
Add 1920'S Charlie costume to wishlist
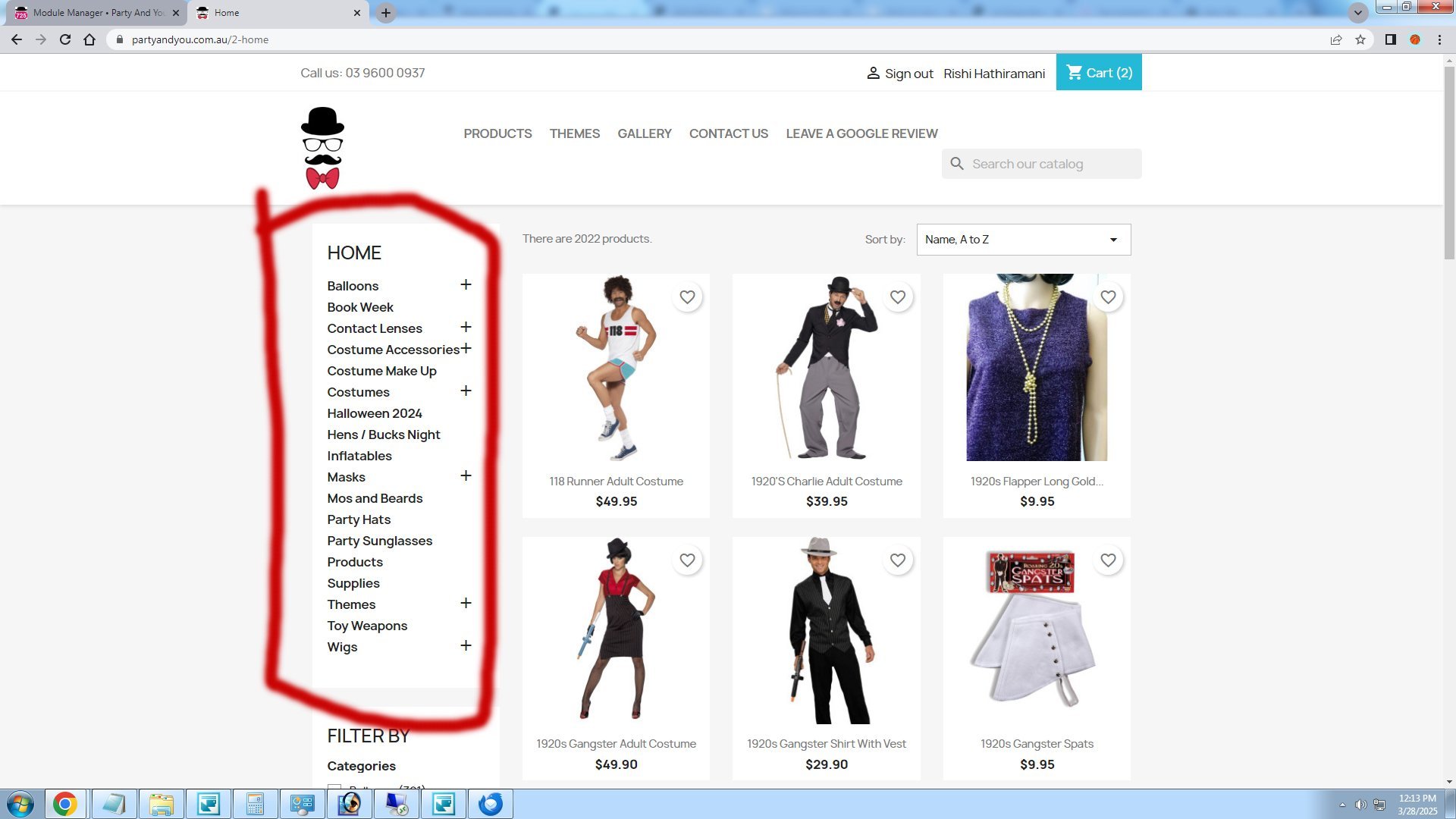[897, 297]
